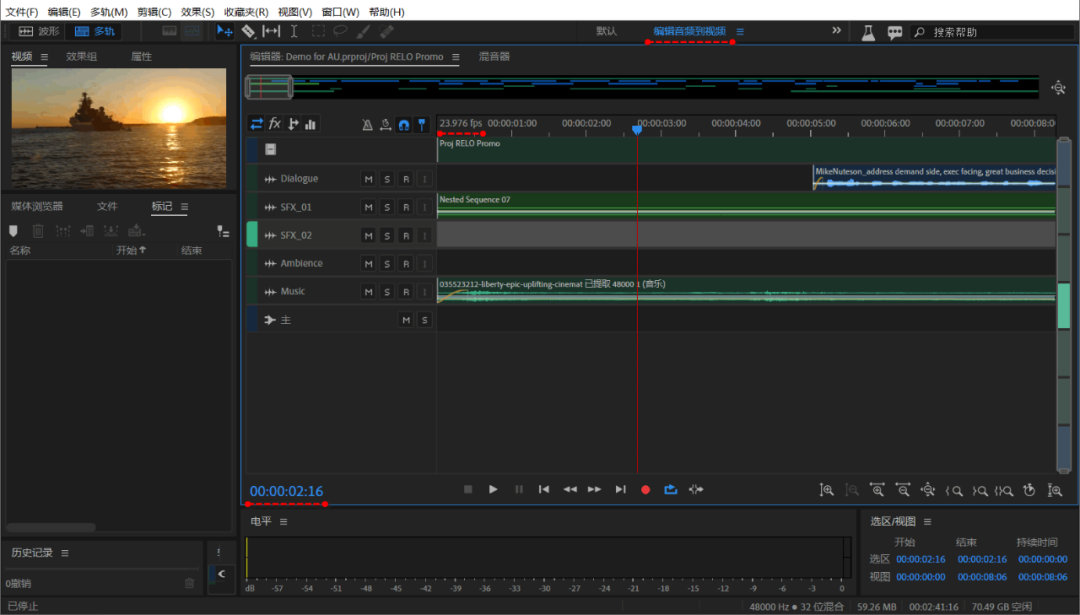Open the 多轨(M) menu
The width and height of the screenshot is (1080, 615).
[108, 12]
